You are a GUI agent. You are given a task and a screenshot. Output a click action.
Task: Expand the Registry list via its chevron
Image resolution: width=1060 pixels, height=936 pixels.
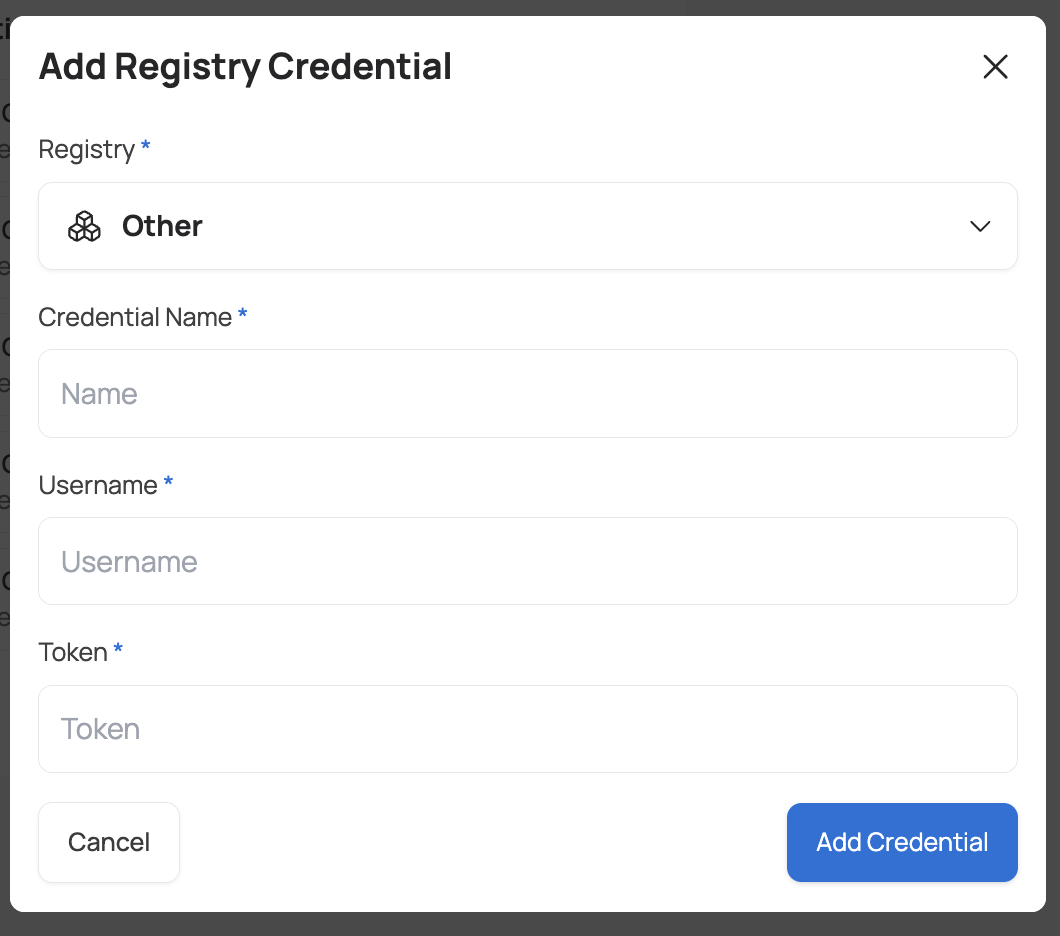click(980, 227)
